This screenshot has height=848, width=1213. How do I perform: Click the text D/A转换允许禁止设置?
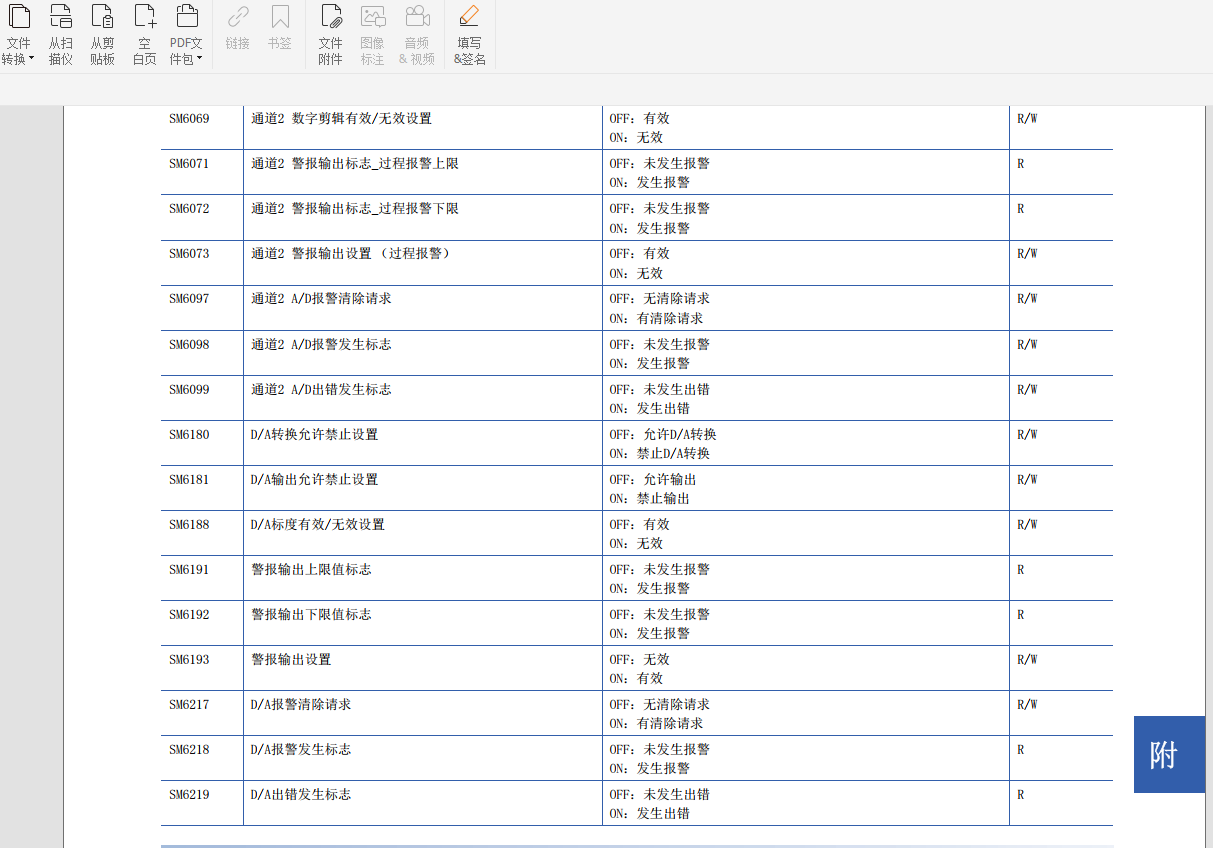[314, 435]
